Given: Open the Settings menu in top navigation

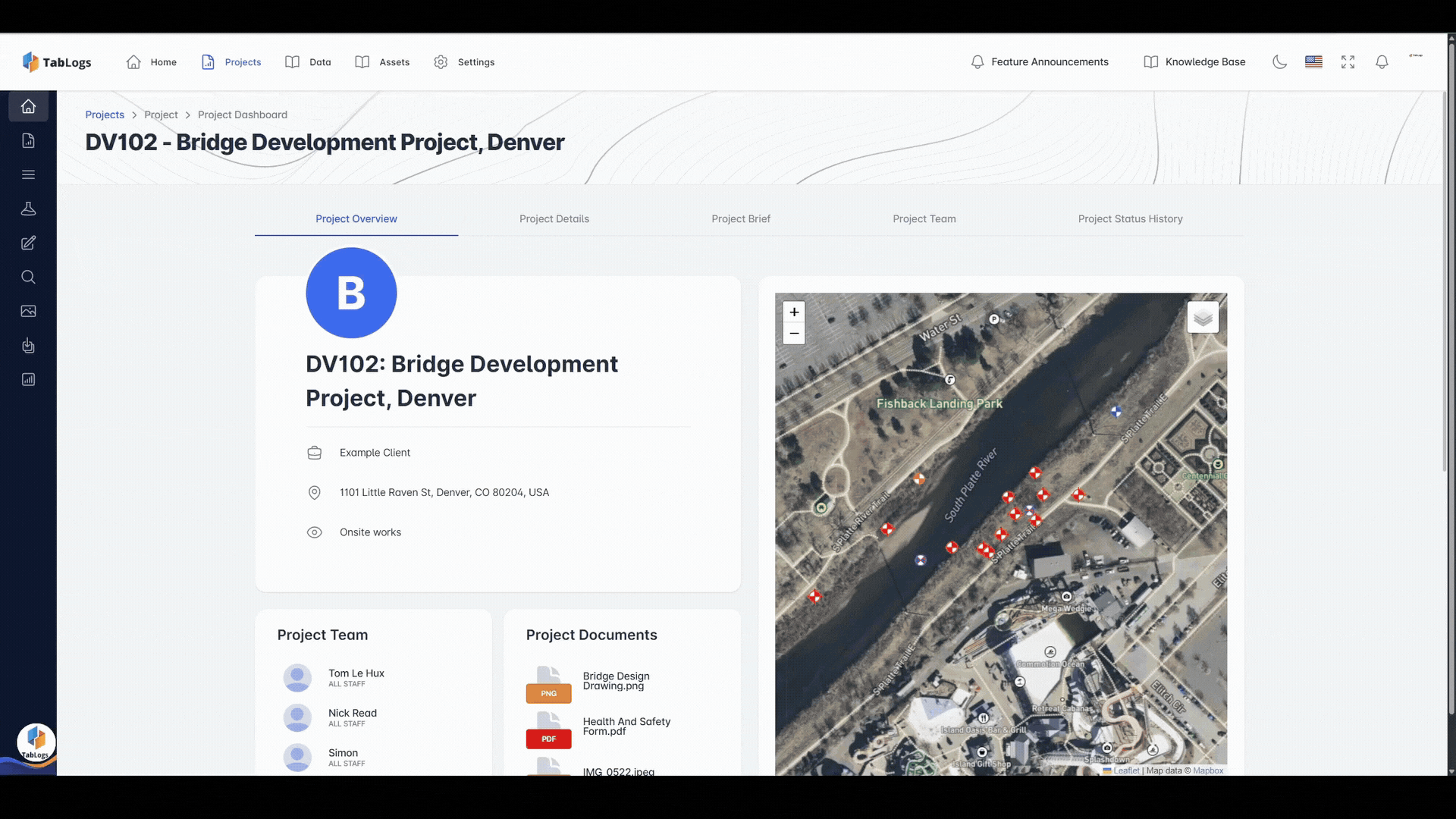Looking at the screenshot, I should pyautogui.click(x=464, y=62).
